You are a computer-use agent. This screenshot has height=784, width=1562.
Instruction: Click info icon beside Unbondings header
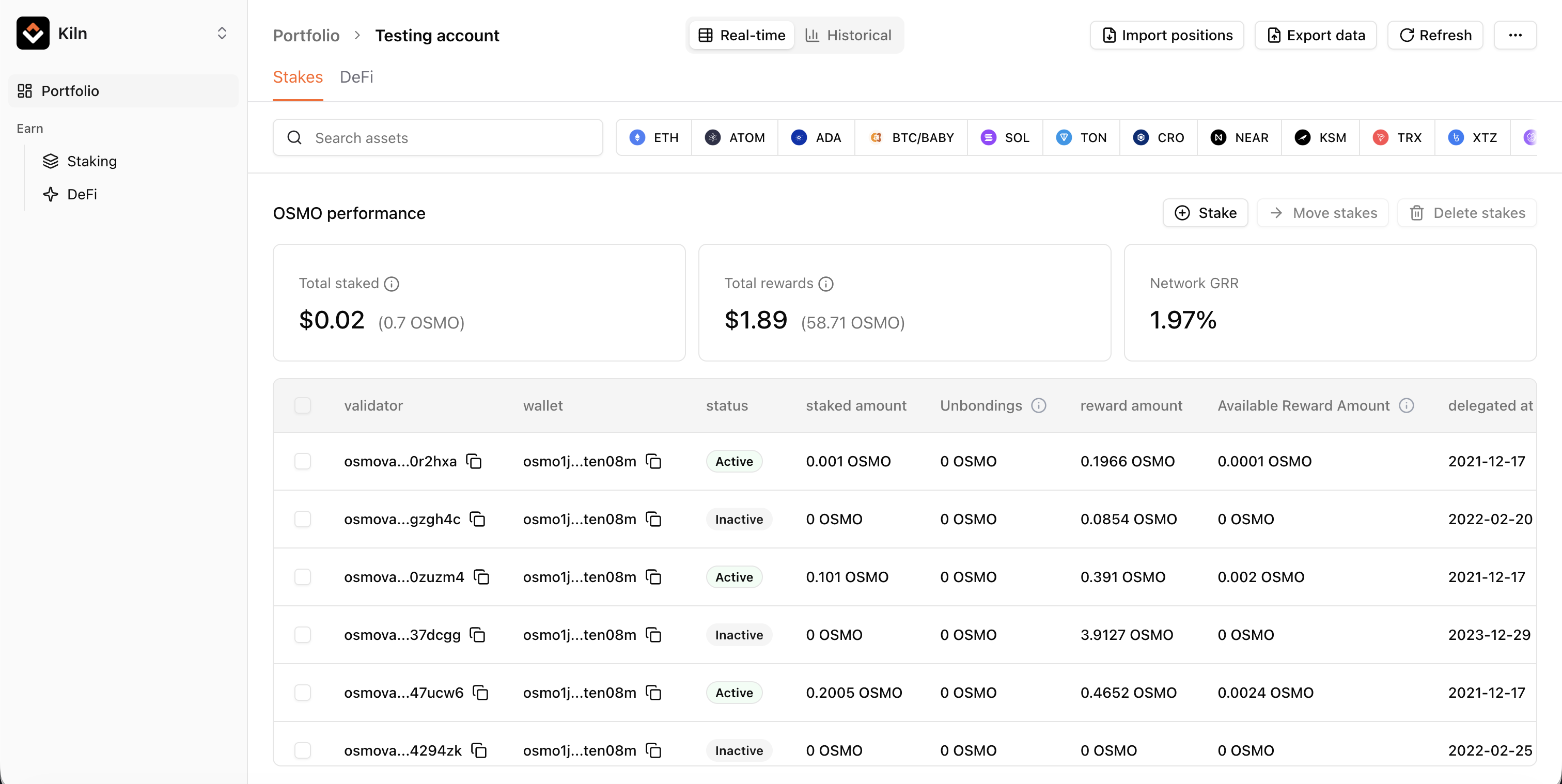pos(1039,405)
